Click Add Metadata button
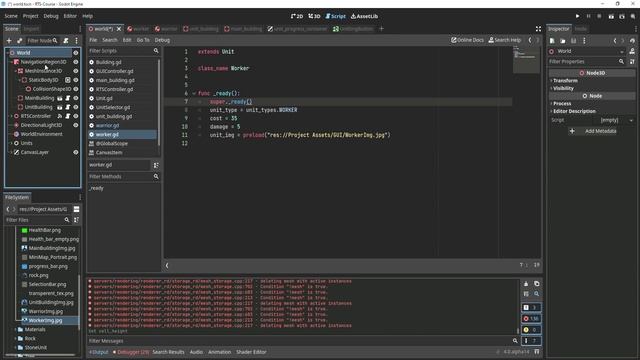The height and width of the screenshot is (360, 640). coord(593,131)
